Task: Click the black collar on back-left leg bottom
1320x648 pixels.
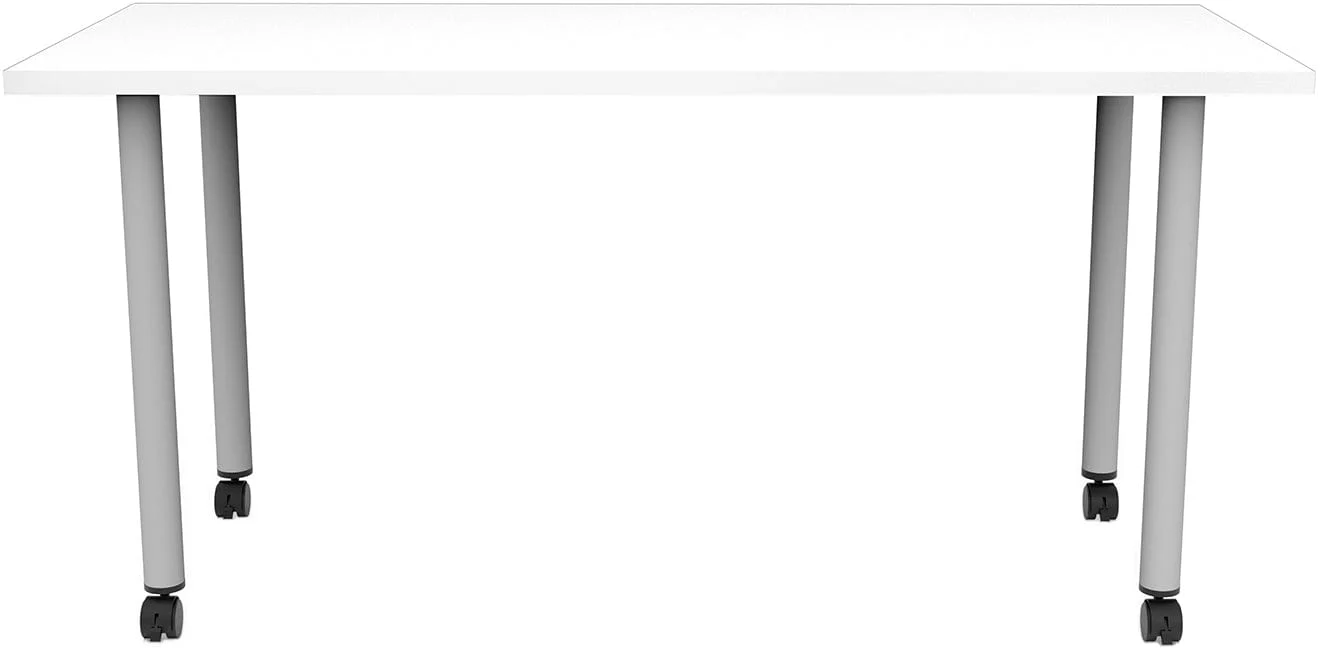Action: coord(235,474)
